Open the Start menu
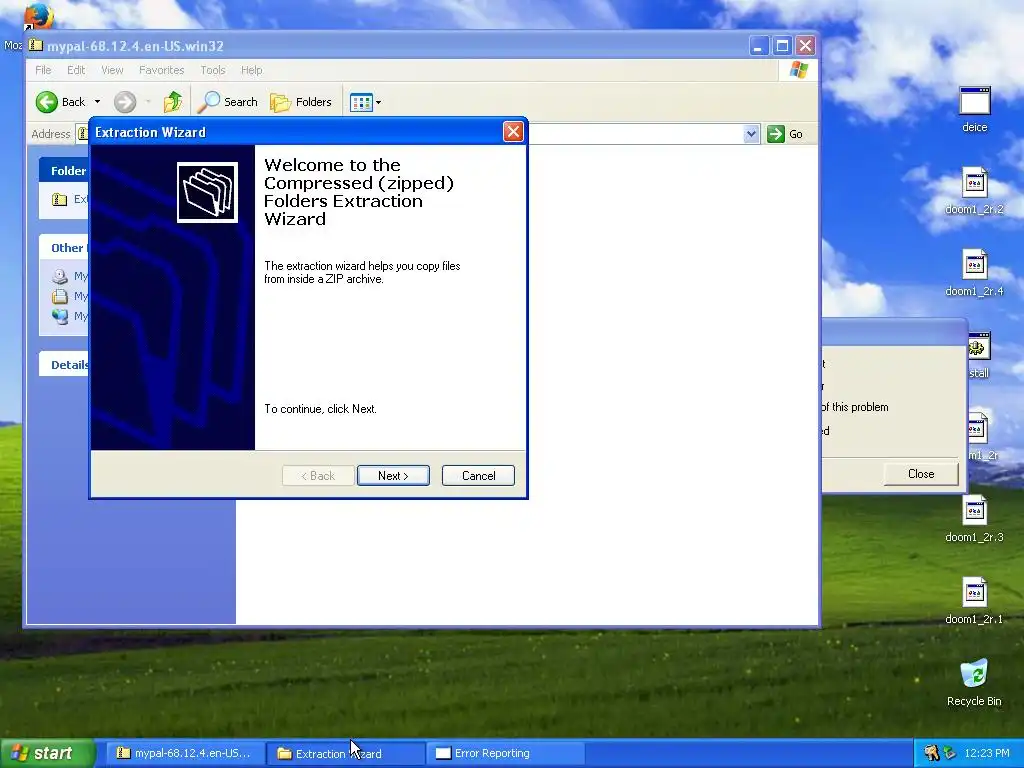Screen dimensions: 1024x768 [x=47, y=753]
